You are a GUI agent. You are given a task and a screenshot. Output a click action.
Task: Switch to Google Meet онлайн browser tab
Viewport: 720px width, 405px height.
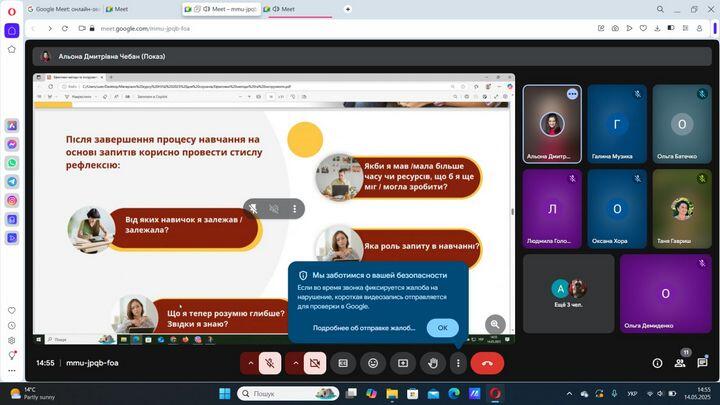click(x=64, y=9)
